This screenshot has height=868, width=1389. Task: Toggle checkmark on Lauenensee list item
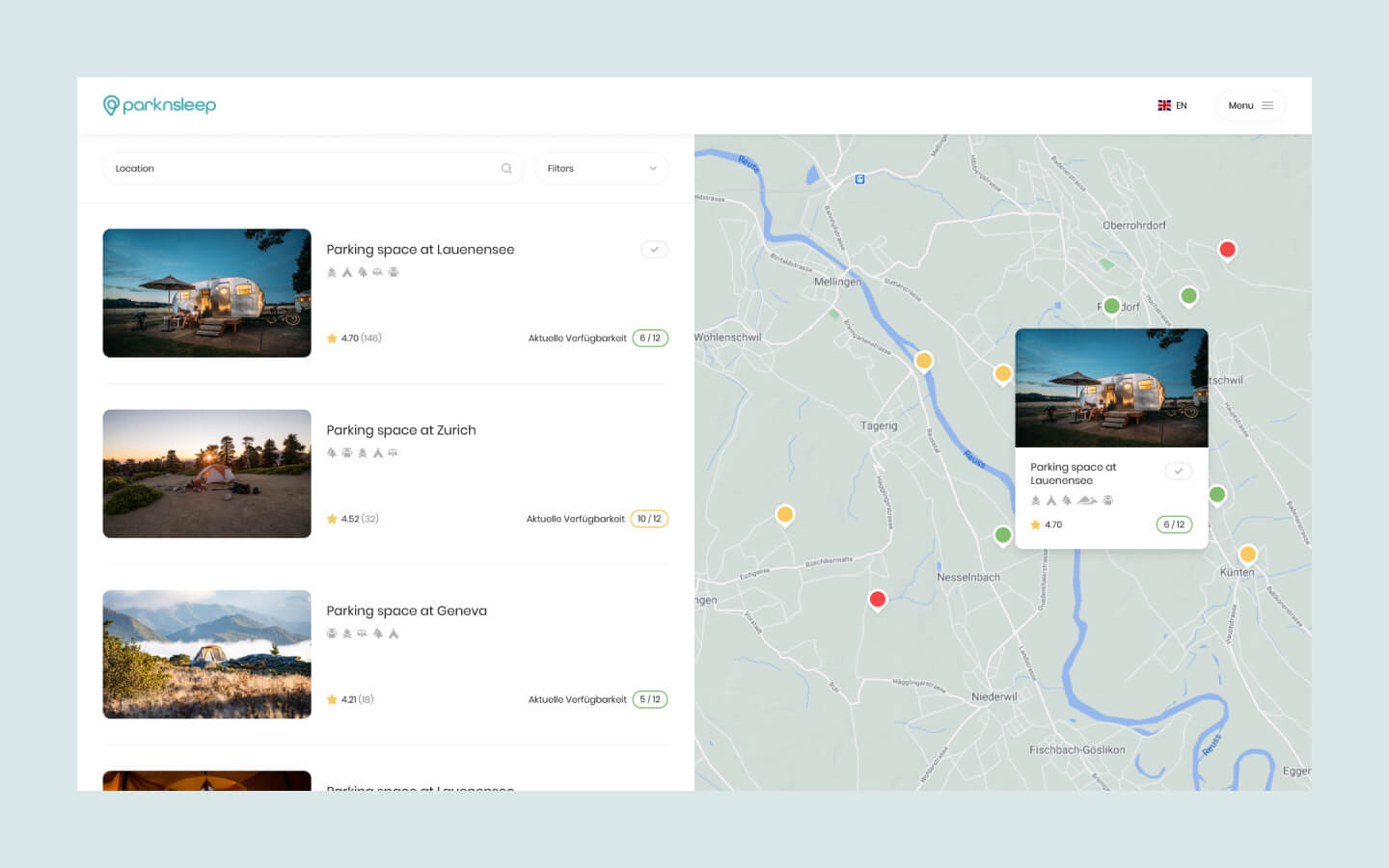654,250
